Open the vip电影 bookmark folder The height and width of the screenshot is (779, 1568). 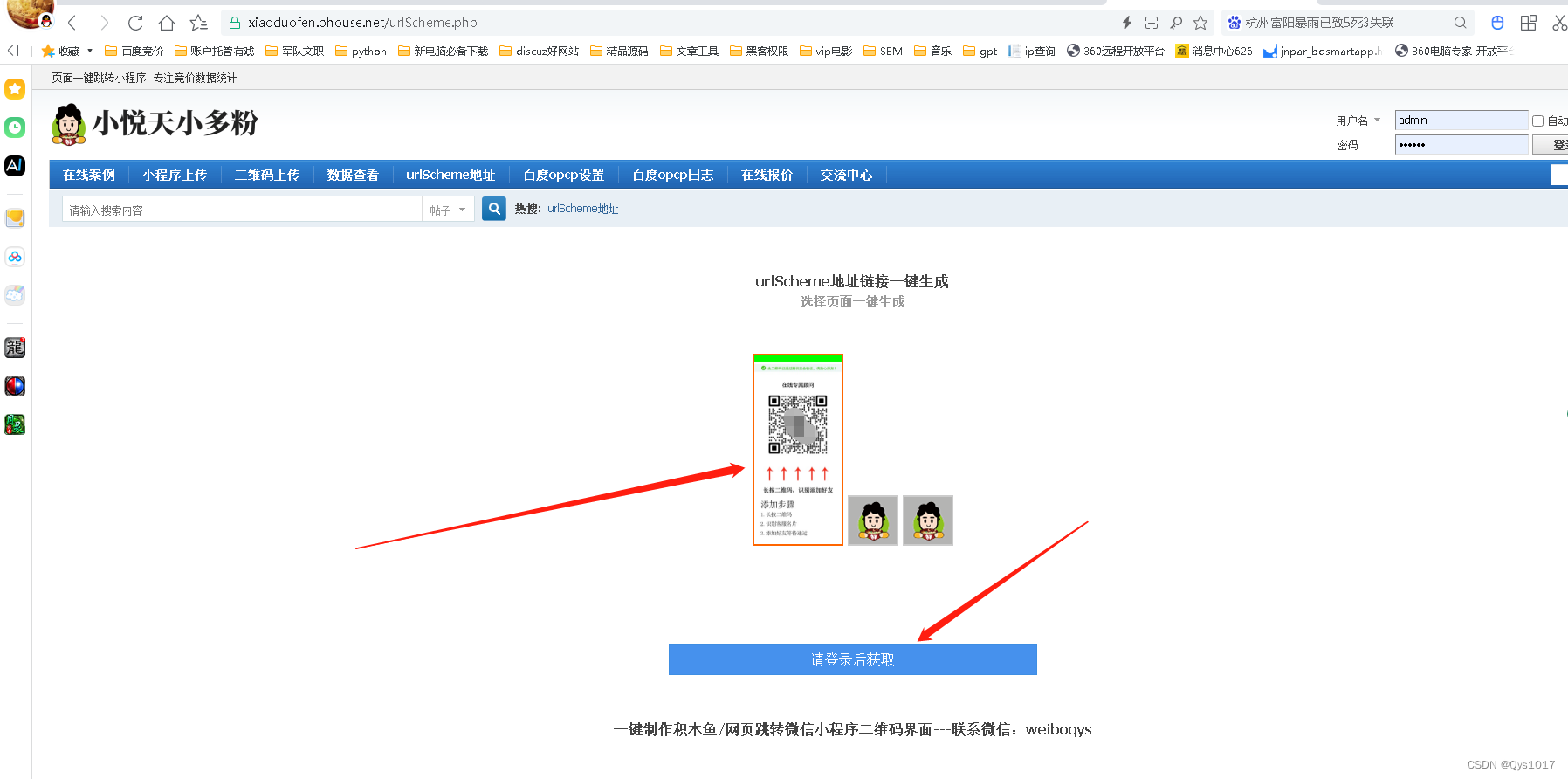pyautogui.click(x=826, y=51)
